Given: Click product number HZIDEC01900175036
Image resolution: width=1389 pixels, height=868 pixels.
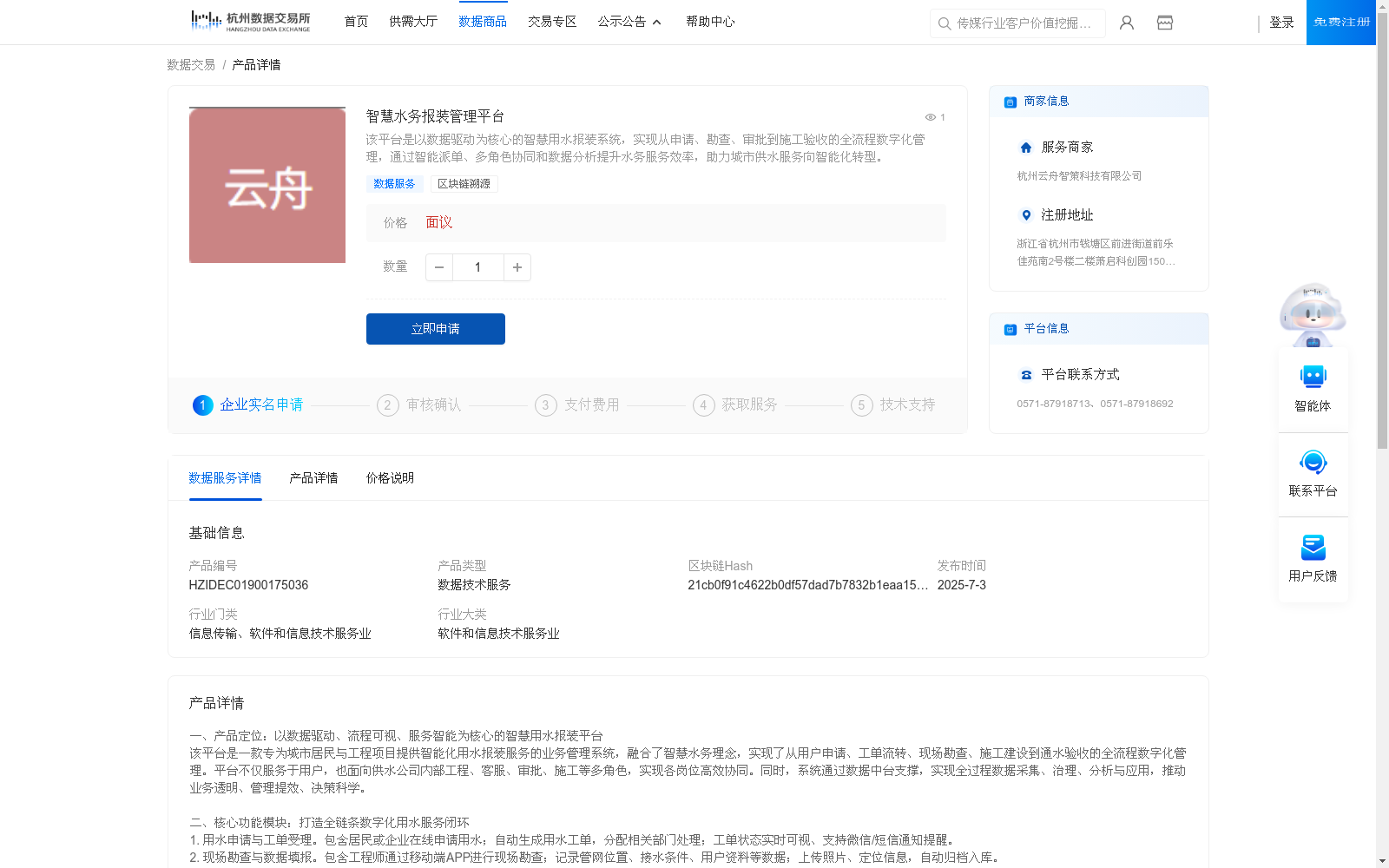Looking at the screenshot, I should [x=248, y=585].
